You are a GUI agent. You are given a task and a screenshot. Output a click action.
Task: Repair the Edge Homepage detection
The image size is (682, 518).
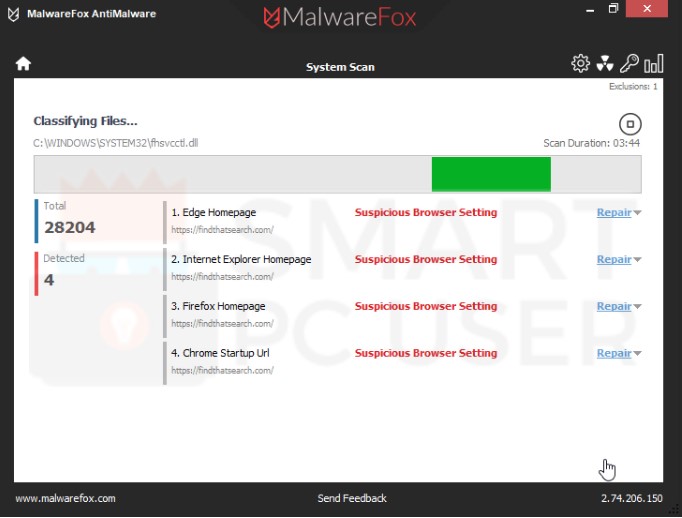click(614, 212)
